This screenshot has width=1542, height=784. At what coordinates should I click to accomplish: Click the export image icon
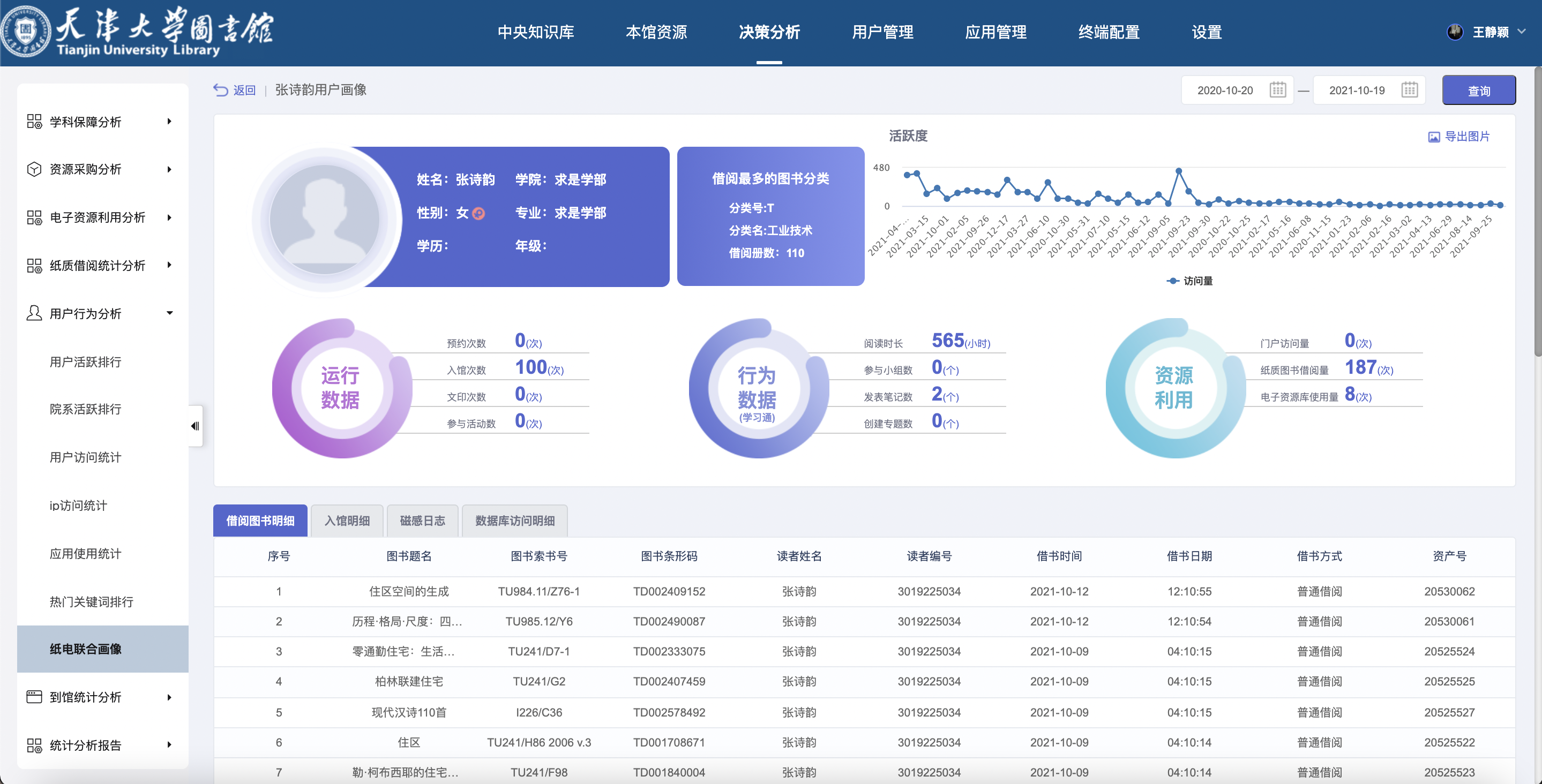click(1434, 137)
